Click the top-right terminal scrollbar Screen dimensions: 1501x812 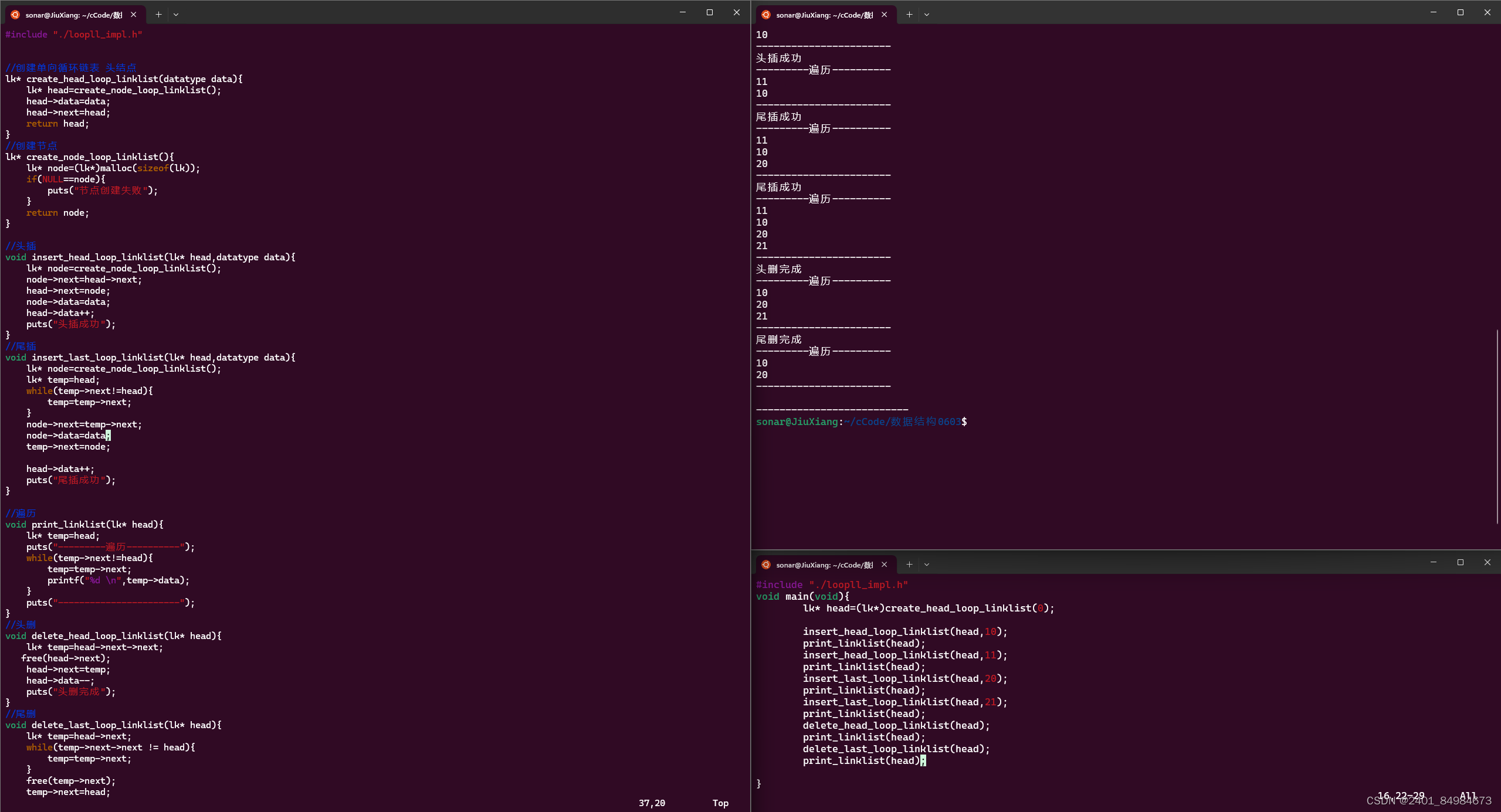click(1497, 426)
